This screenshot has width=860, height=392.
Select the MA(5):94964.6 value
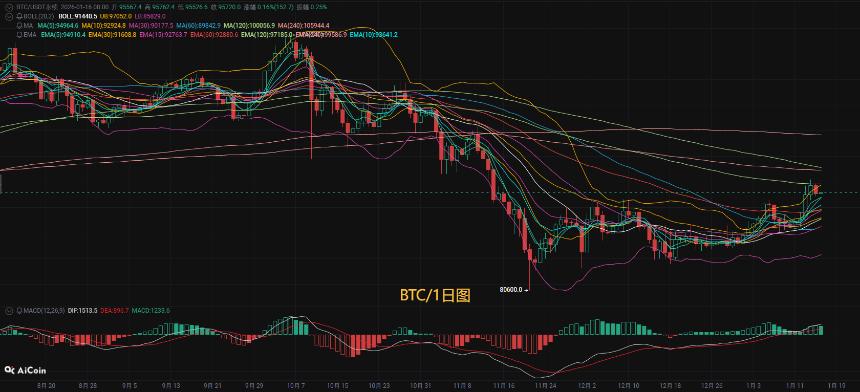pos(58,26)
